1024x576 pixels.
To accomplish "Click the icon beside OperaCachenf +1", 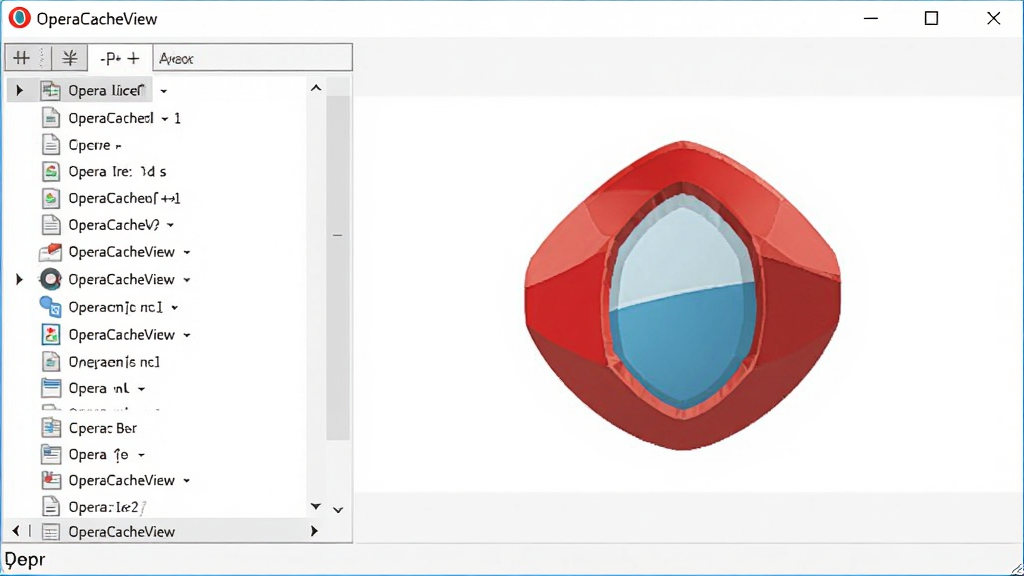I will tap(50, 198).
